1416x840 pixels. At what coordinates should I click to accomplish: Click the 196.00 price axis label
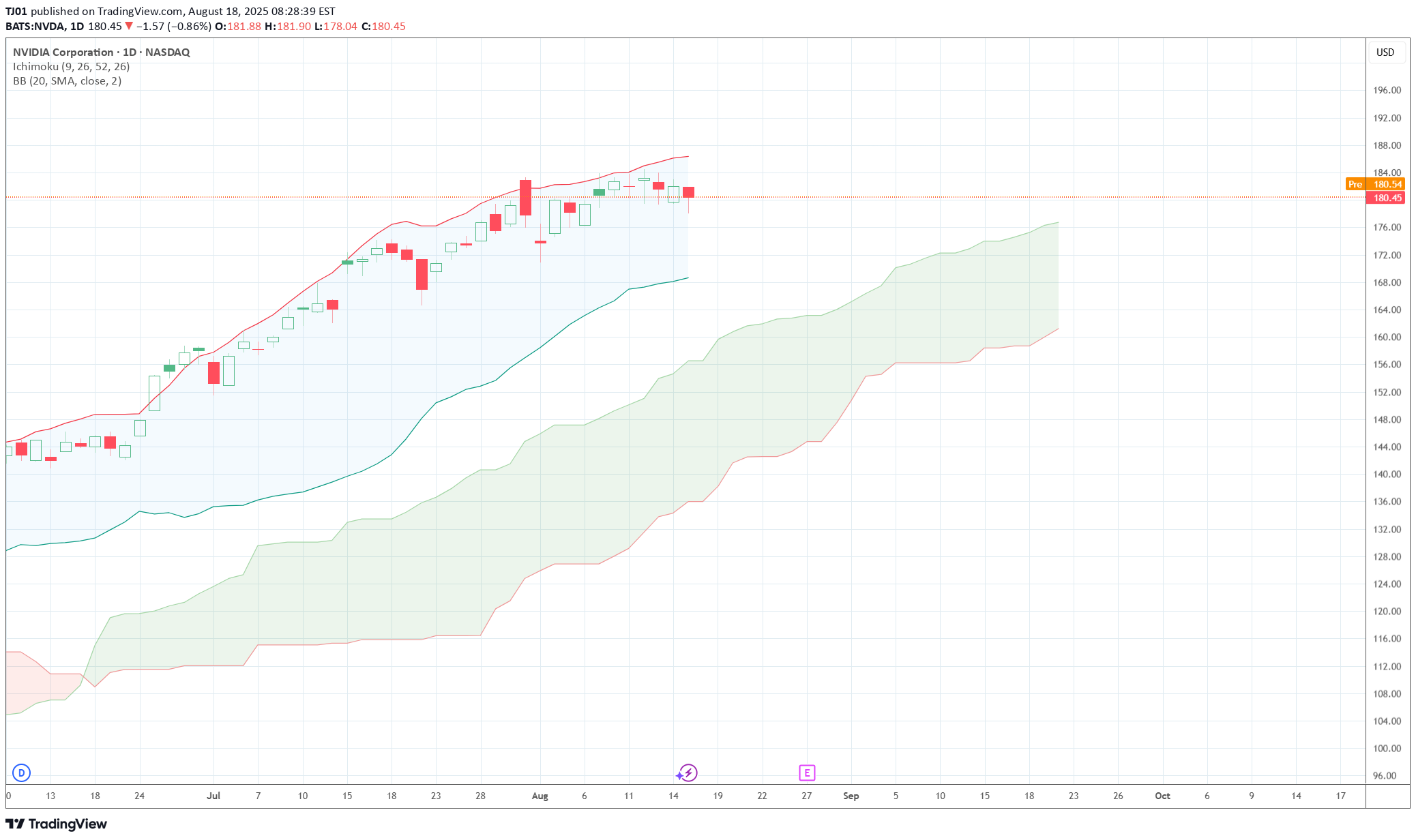tap(1387, 90)
